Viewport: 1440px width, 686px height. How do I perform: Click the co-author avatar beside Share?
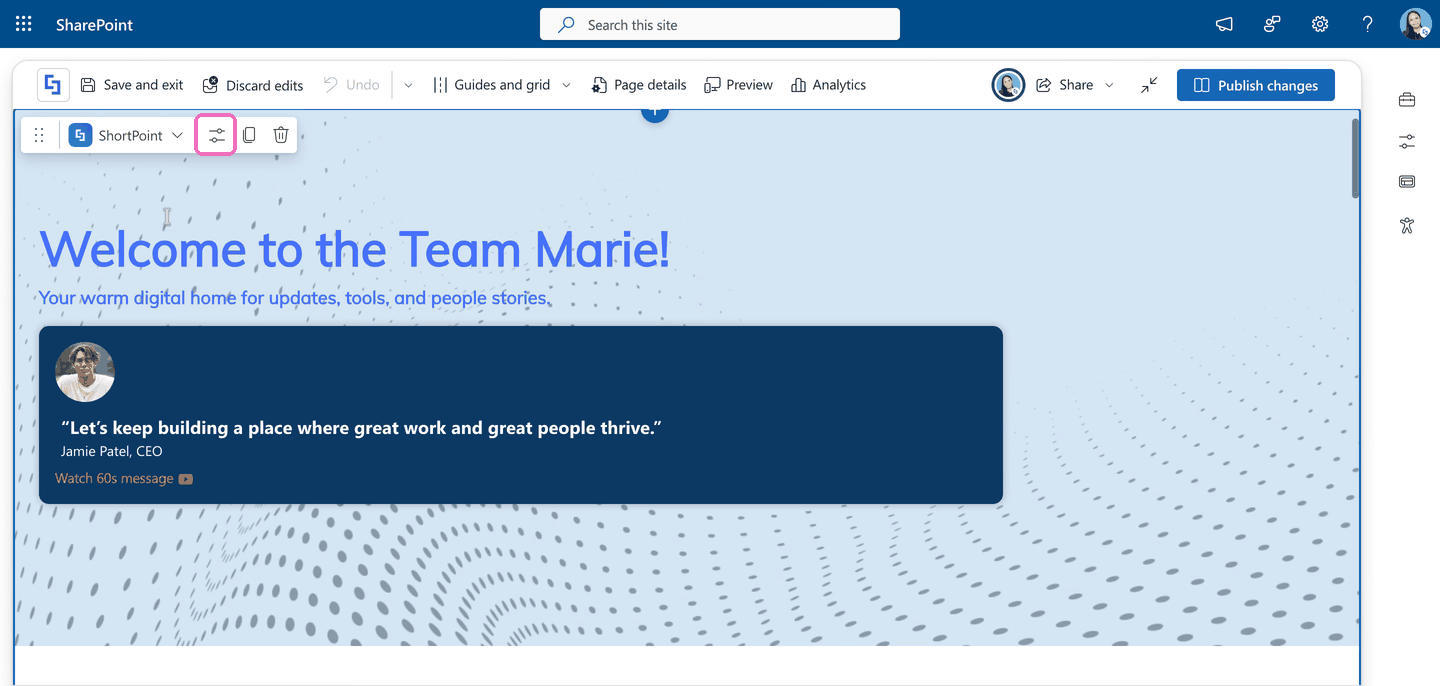tap(1008, 85)
